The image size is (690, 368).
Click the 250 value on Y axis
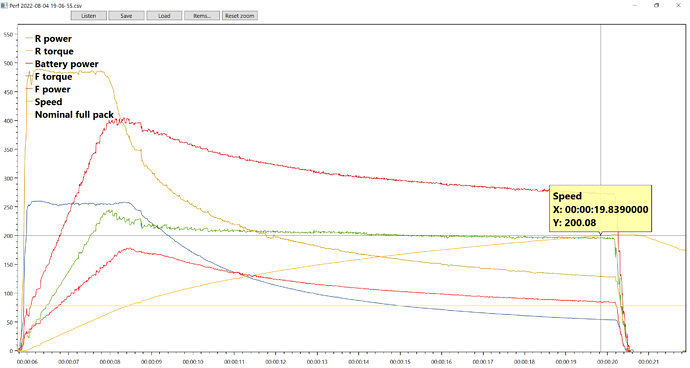tap(8, 207)
